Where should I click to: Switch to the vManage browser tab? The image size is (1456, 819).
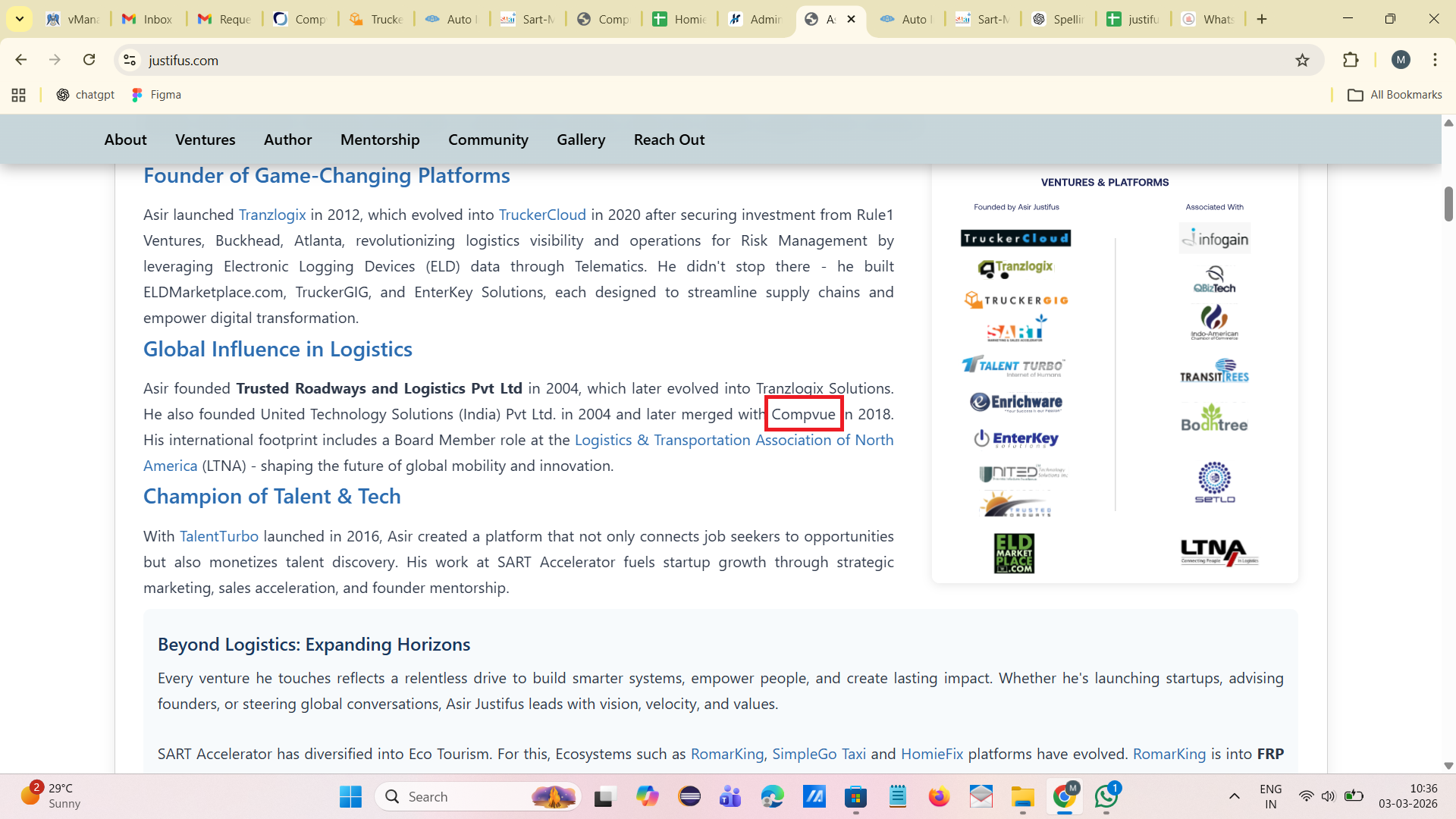[x=73, y=19]
